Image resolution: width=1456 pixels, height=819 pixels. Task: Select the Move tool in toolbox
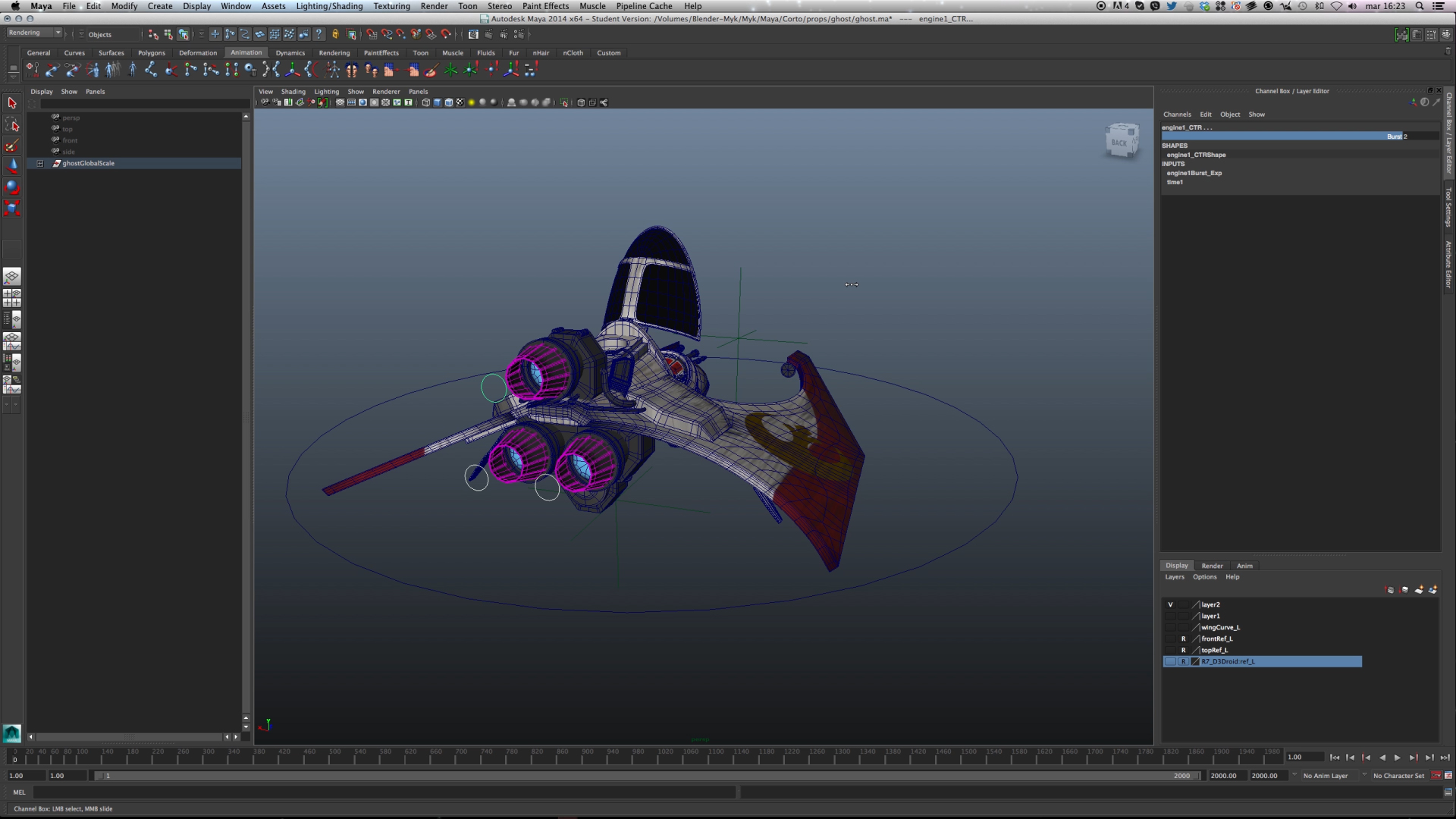tap(12, 165)
